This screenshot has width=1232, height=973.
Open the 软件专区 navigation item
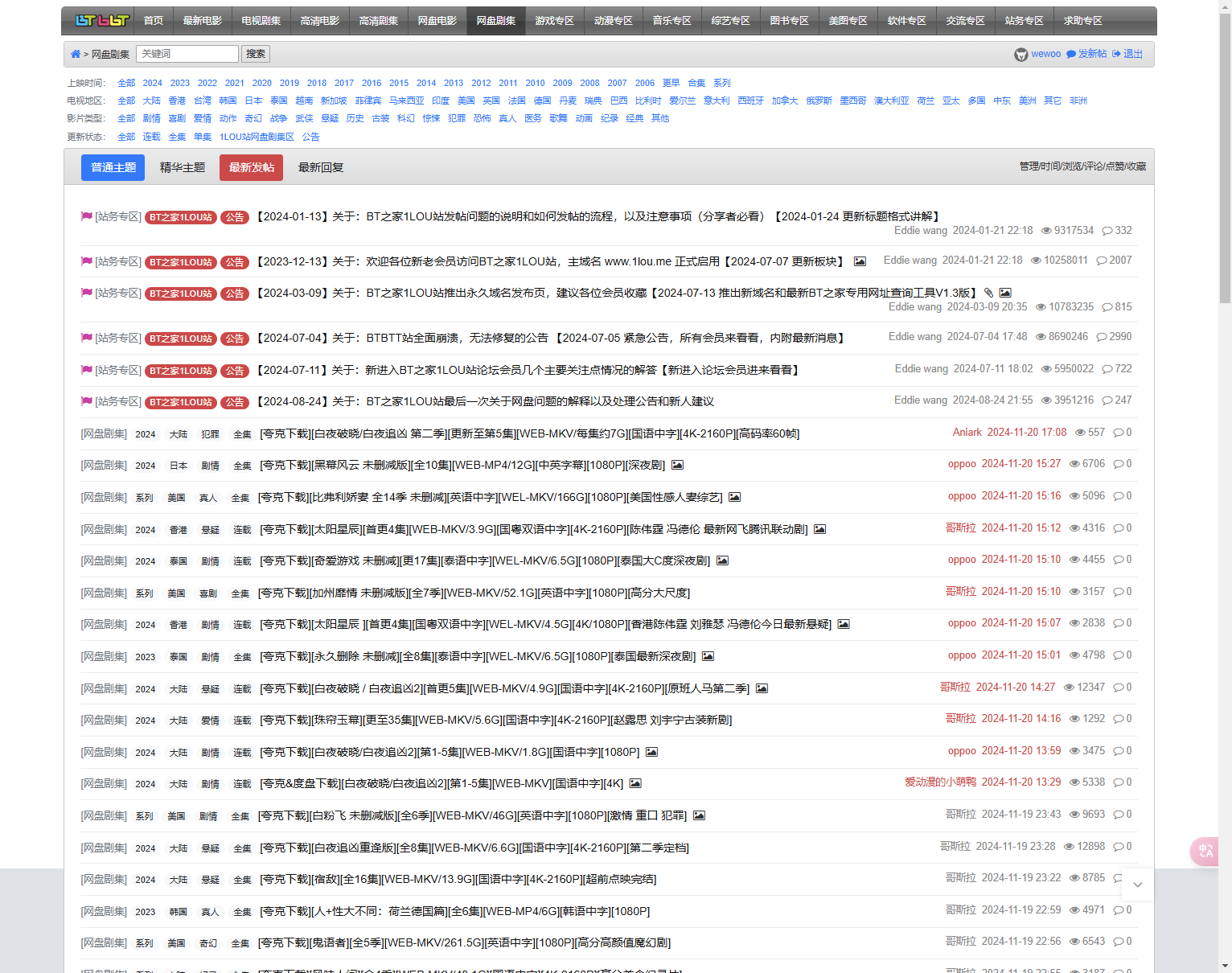907,21
